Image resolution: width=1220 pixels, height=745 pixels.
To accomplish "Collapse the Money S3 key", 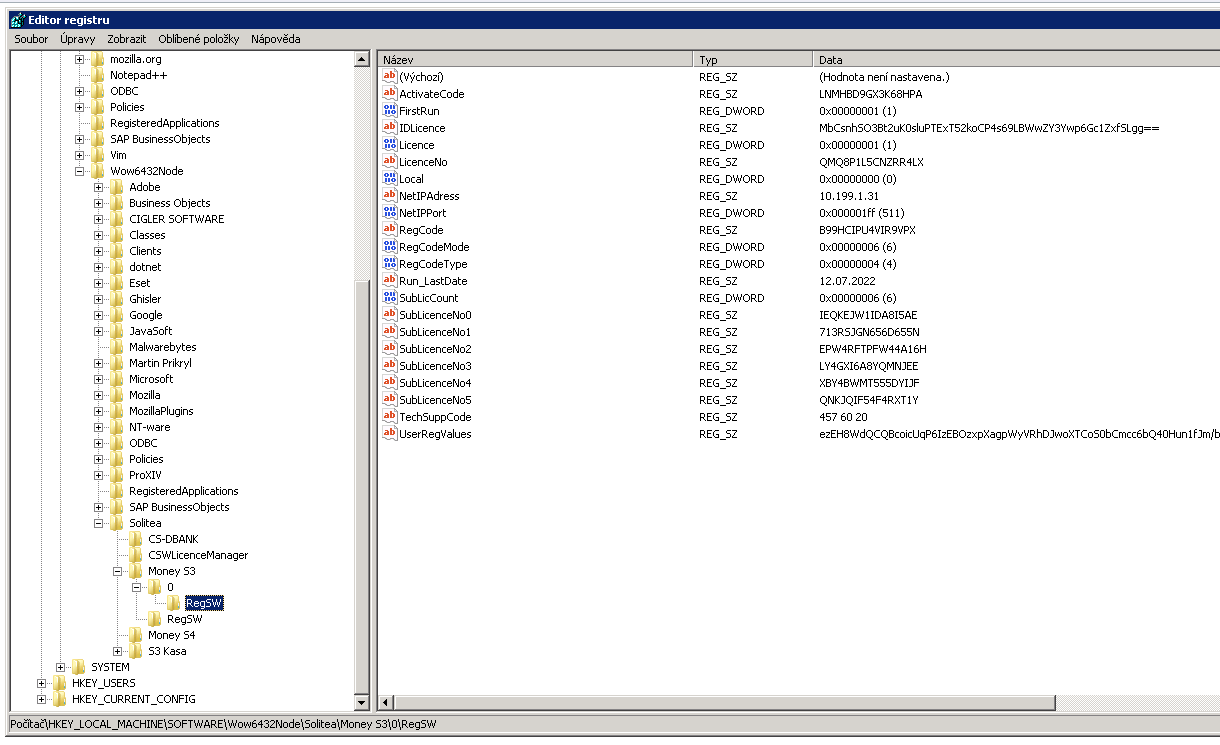I will 118,571.
